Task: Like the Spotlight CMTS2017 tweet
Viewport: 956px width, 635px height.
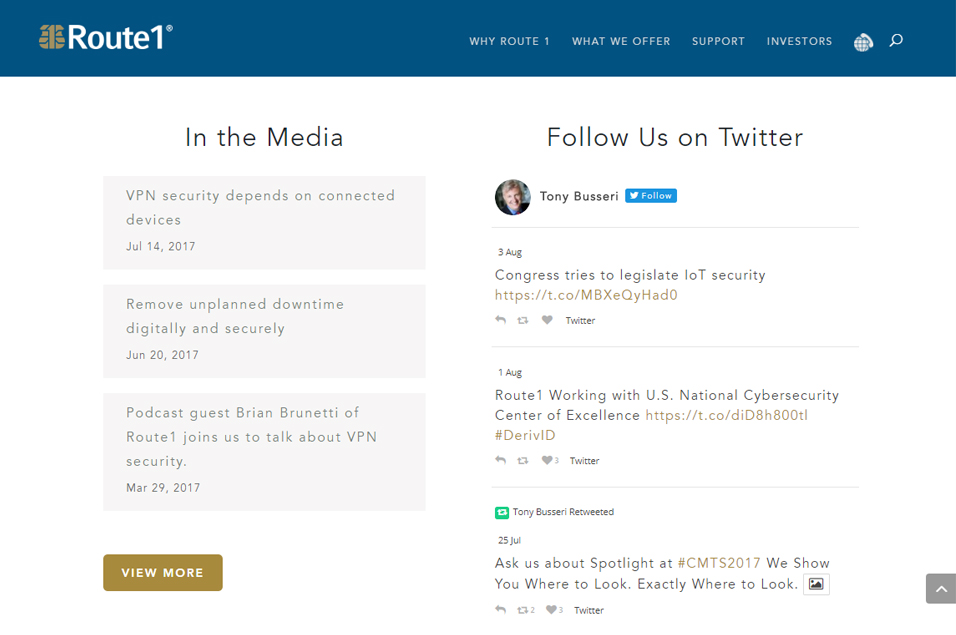Action: point(552,610)
